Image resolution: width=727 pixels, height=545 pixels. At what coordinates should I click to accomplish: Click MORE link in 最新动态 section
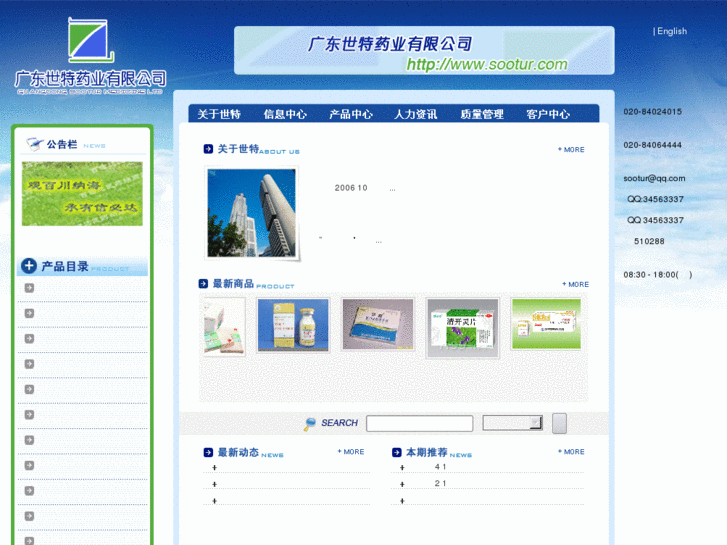point(351,451)
